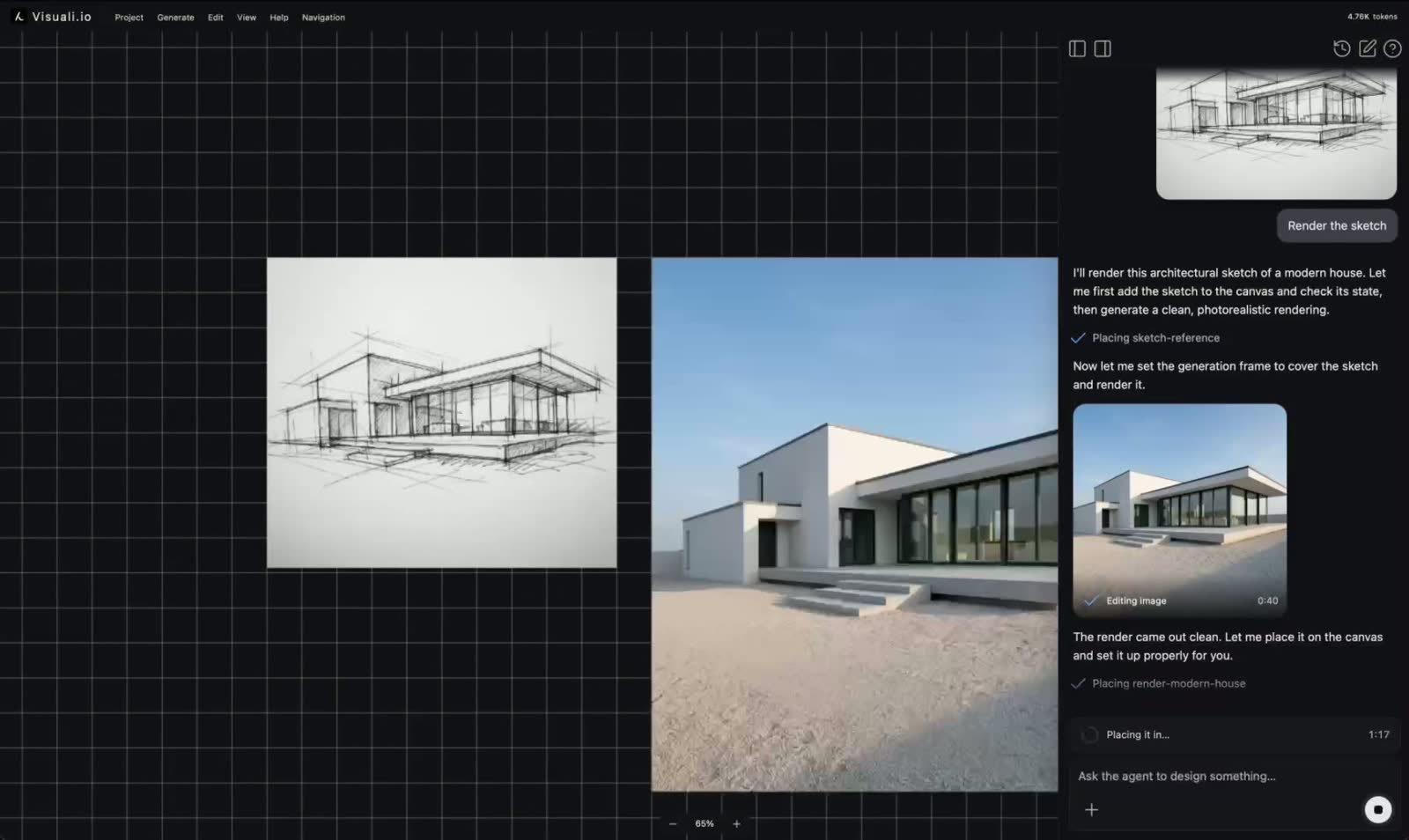The image size is (1409, 840).
Task: Select the rendered house image on the canvas
Action: [x=854, y=524]
